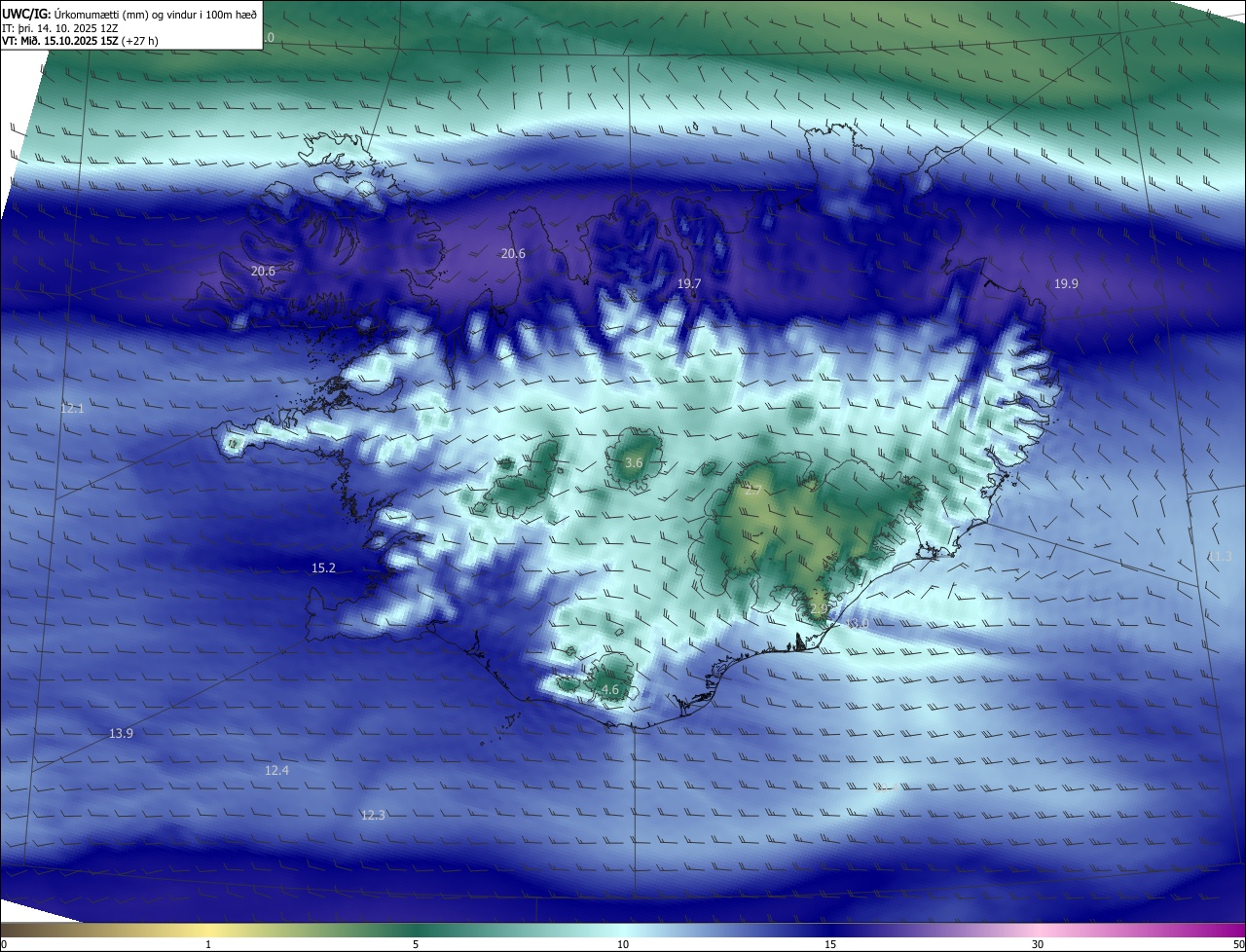This screenshot has height=952, width=1246.
Task: Click the 11.3 value at the eastern edge
Action: point(1220,556)
